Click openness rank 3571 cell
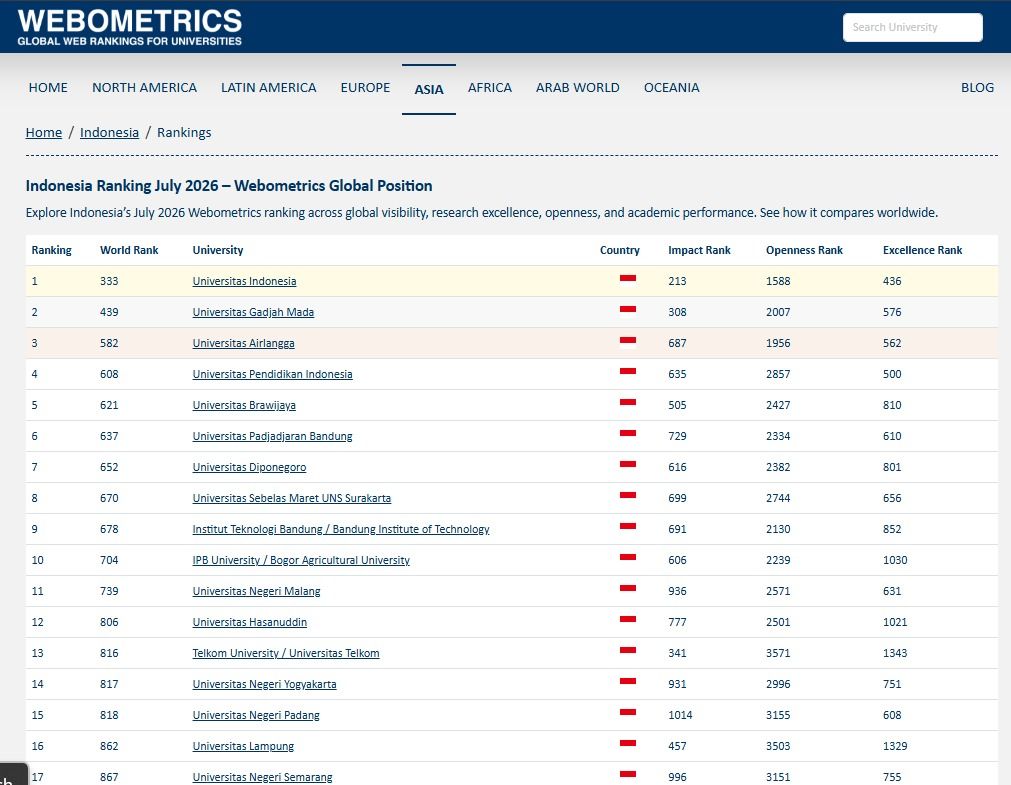 tap(778, 653)
